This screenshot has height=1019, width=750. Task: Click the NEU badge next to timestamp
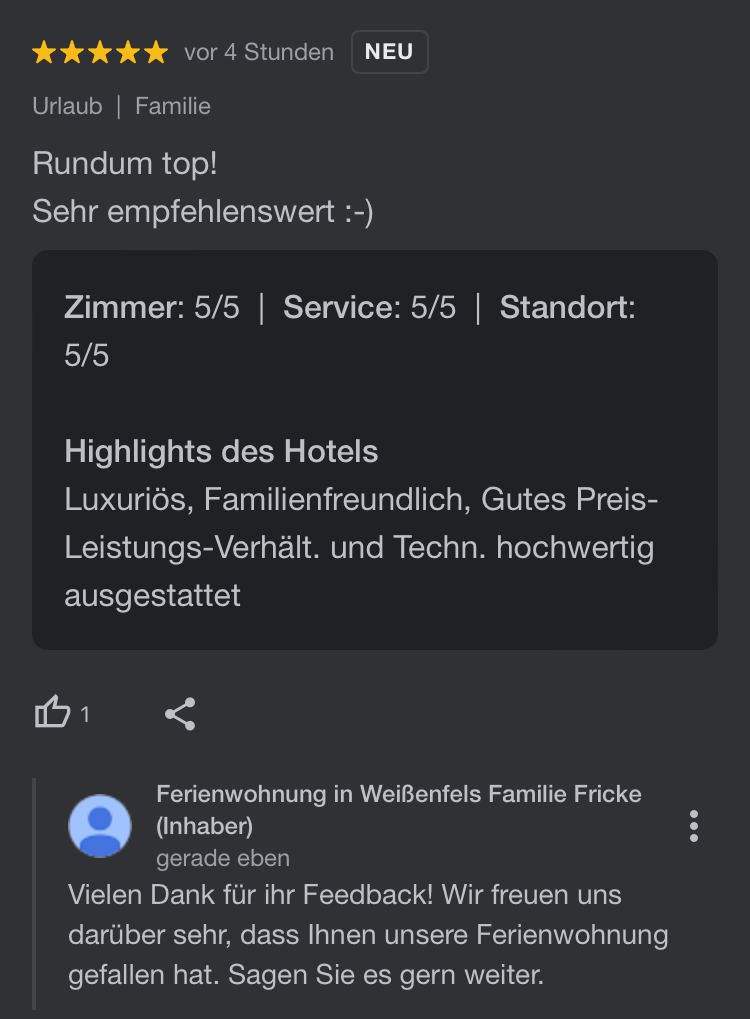(x=389, y=53)
